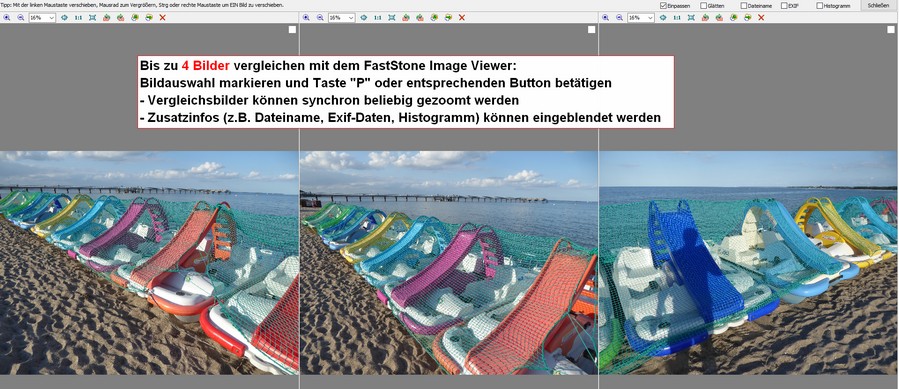Click fit-to-window icon in middle pane toolbar

pyautogui.click(x=392, y=18)
